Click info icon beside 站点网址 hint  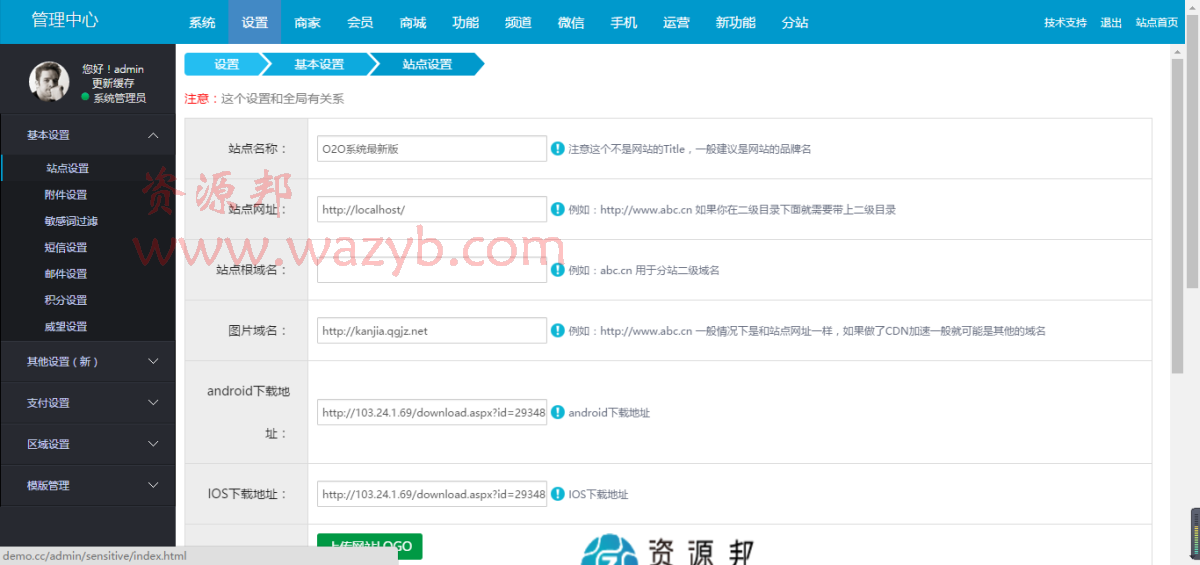557,209
